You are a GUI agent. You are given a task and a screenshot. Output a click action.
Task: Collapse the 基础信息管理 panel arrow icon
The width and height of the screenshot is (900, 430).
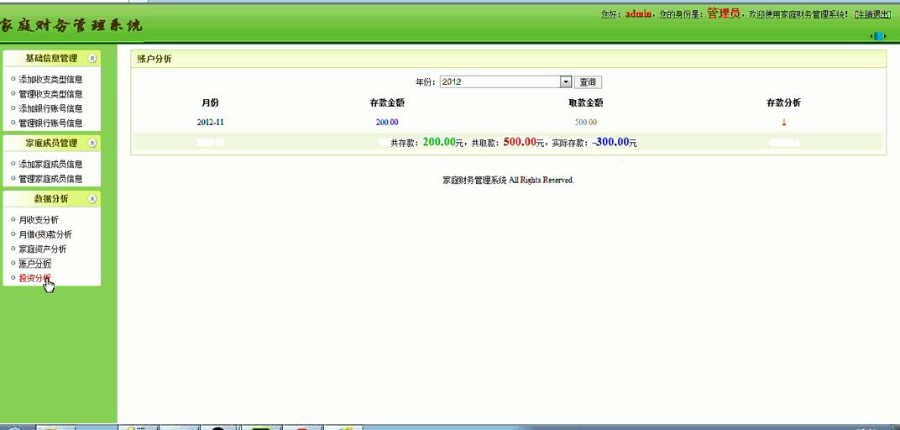click(x=92, y=59)
